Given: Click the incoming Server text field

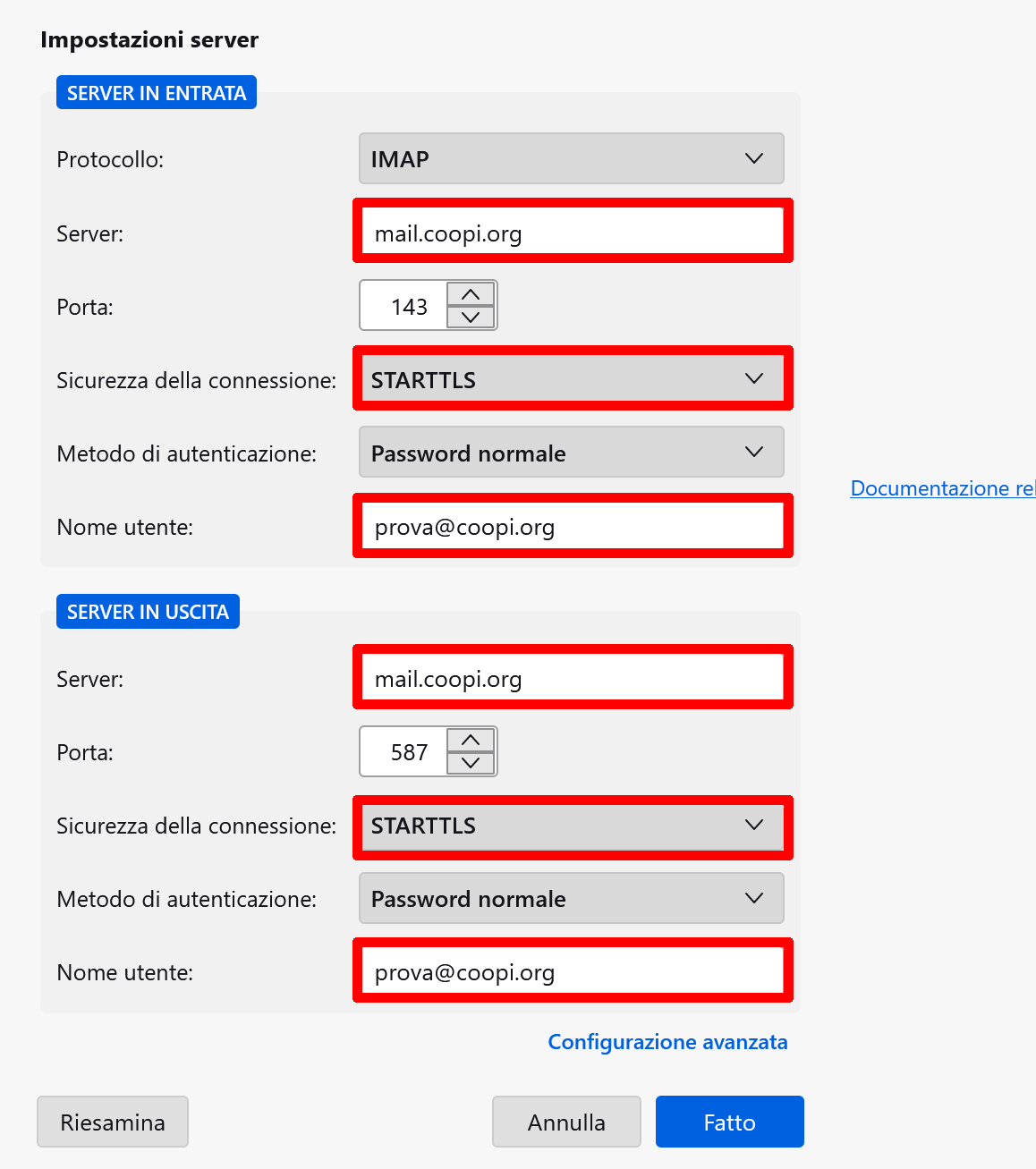Looking at the screenshot, I should (573, 233).
